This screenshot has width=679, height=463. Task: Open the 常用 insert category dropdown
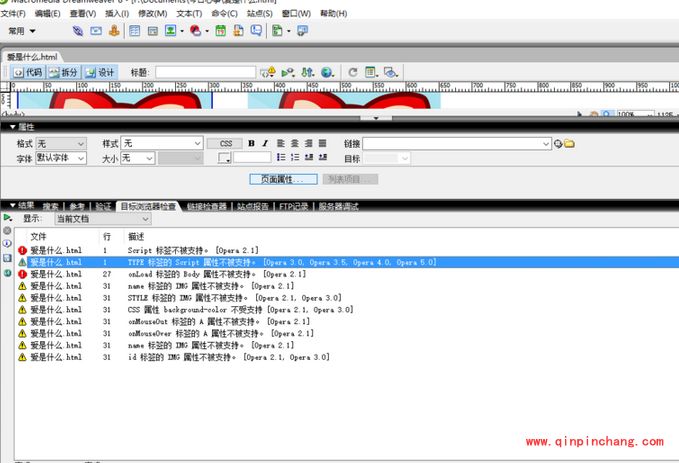pyautogui.click(x=22, y=31)
